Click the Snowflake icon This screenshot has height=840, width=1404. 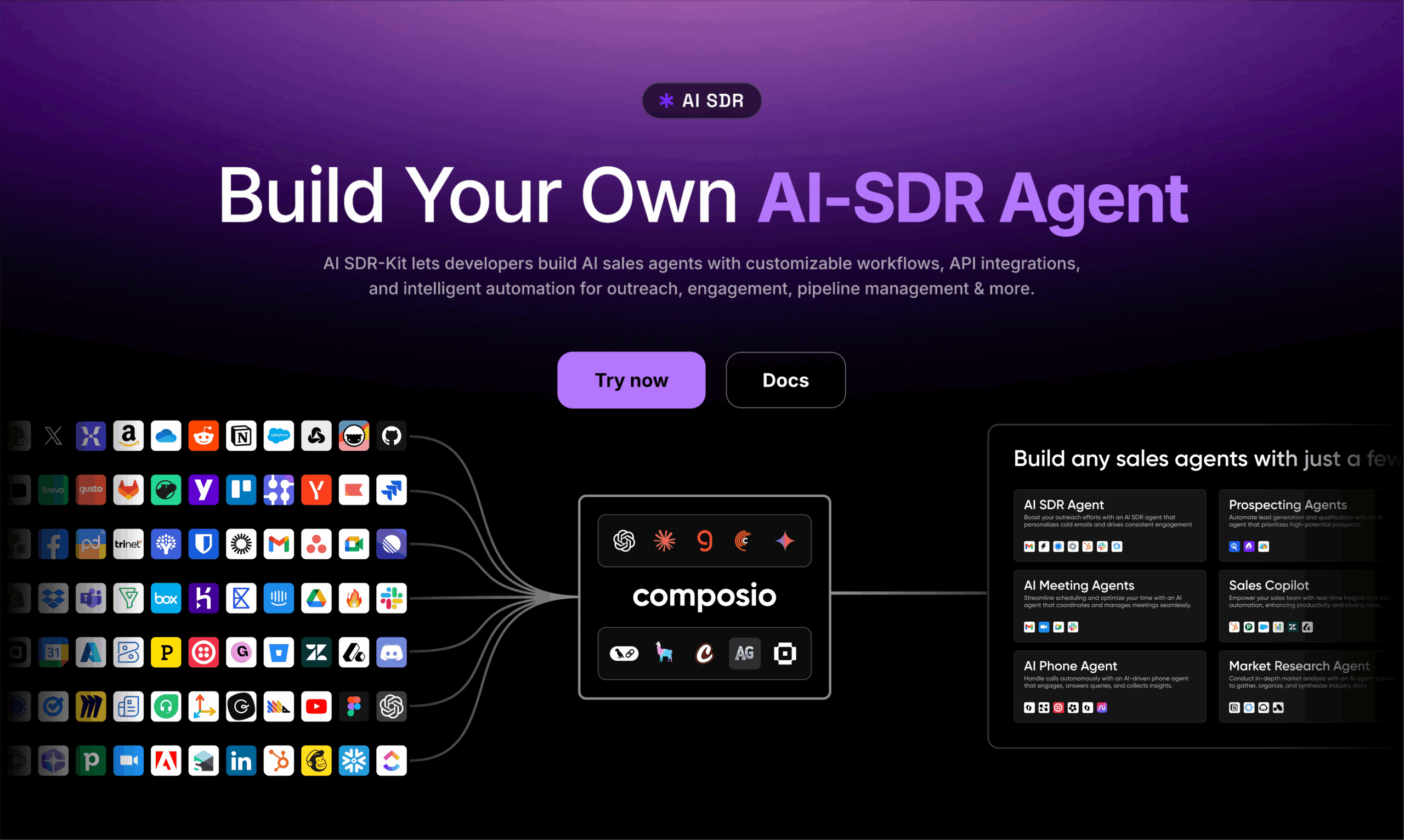click(x=354, y=760)
